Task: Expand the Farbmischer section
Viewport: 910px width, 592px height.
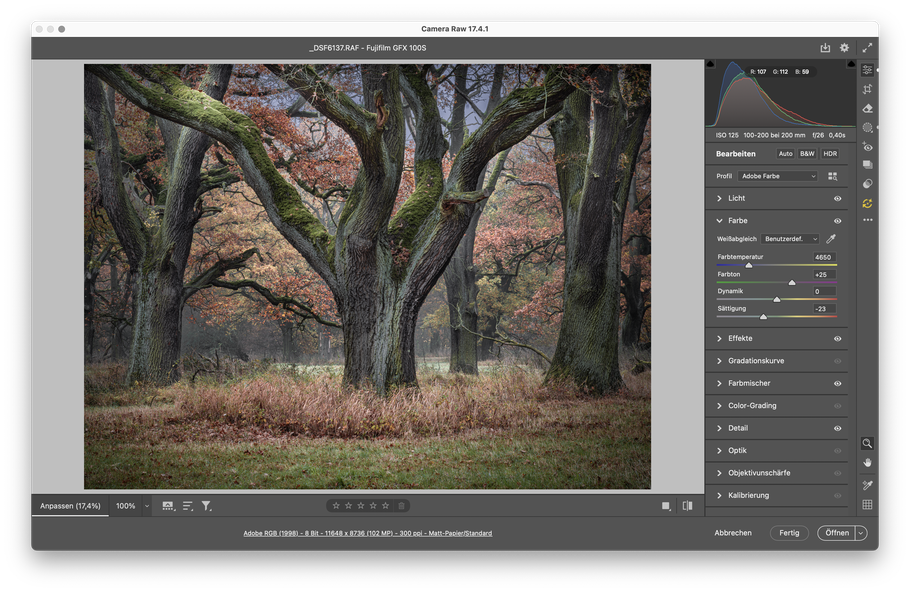Action: pos(719,383)
